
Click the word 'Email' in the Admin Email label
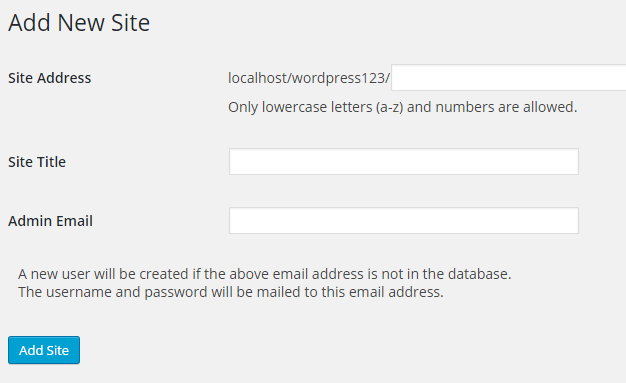pos(74,221)
